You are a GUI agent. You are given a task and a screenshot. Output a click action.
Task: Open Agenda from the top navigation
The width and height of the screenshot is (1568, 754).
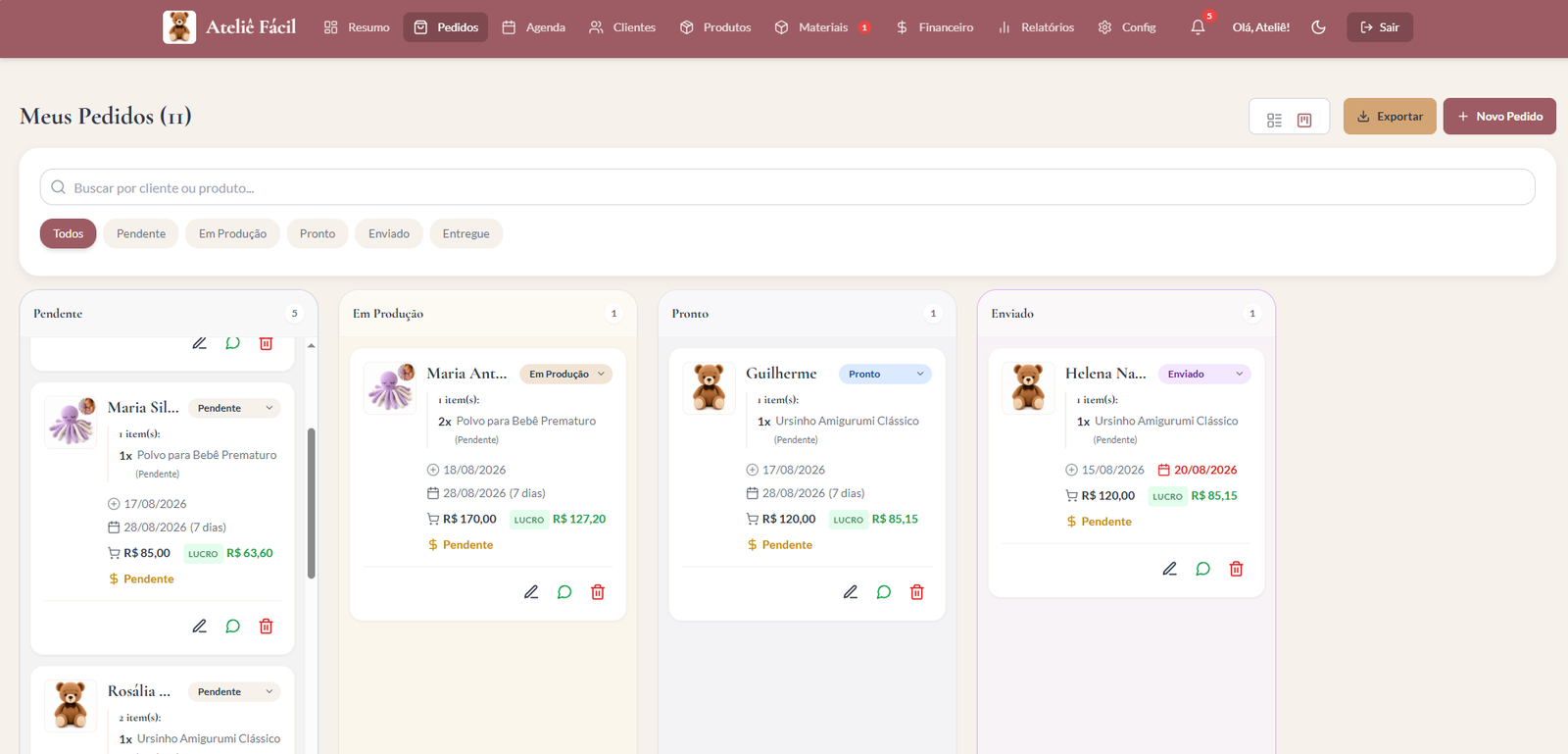pyautogui.click(x=534, y=27)
